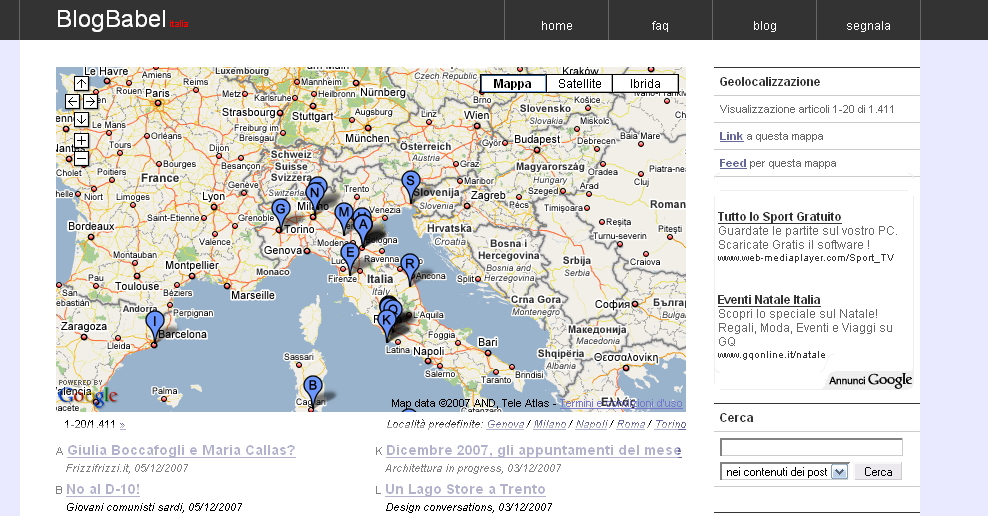Open www.gqonline.it/natale ad URL
This screenshot has width=988, height=516.
pyautogui.click(x=771, y=355)
